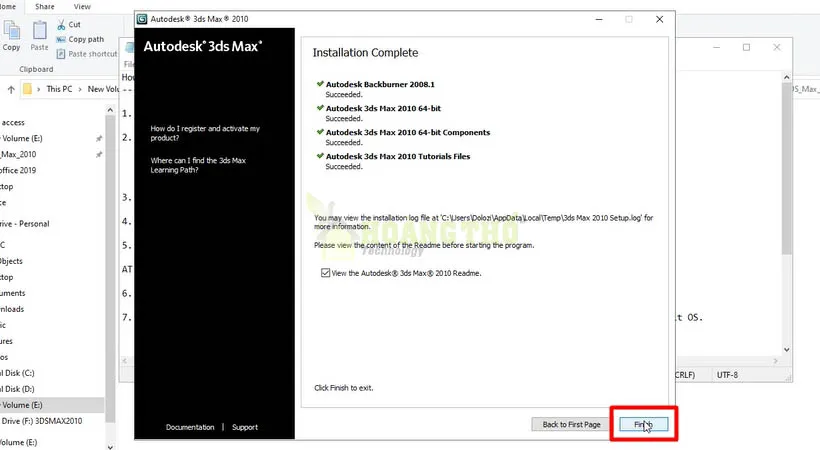Untick View the Autodesk 3ds Max 2010 Readme
Viewport: 820px width, 450px height.
click(x=325, y=273)
